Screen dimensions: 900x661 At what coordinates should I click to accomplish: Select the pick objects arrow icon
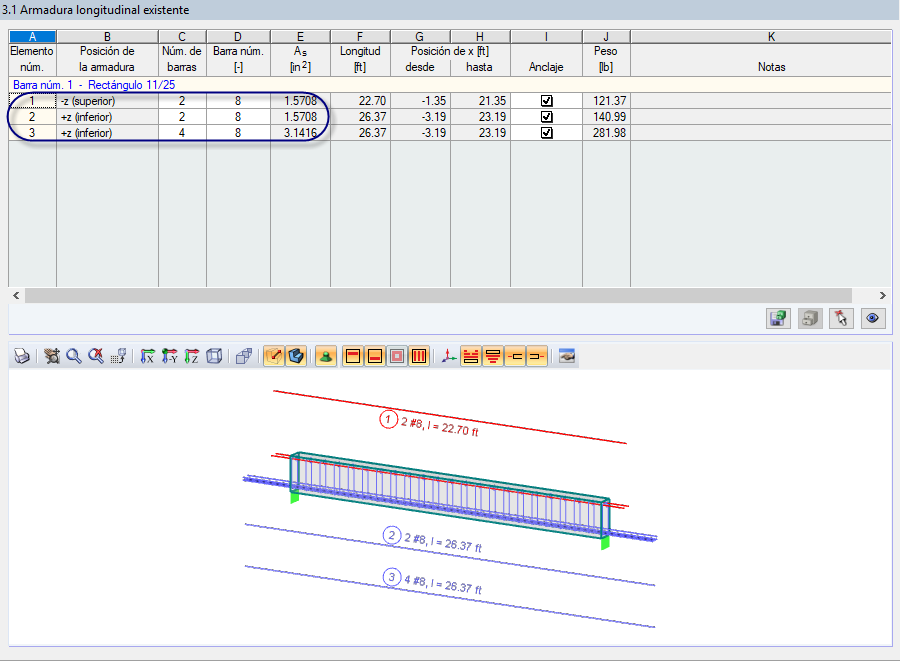pyautogui.click(x=841, y=318)
